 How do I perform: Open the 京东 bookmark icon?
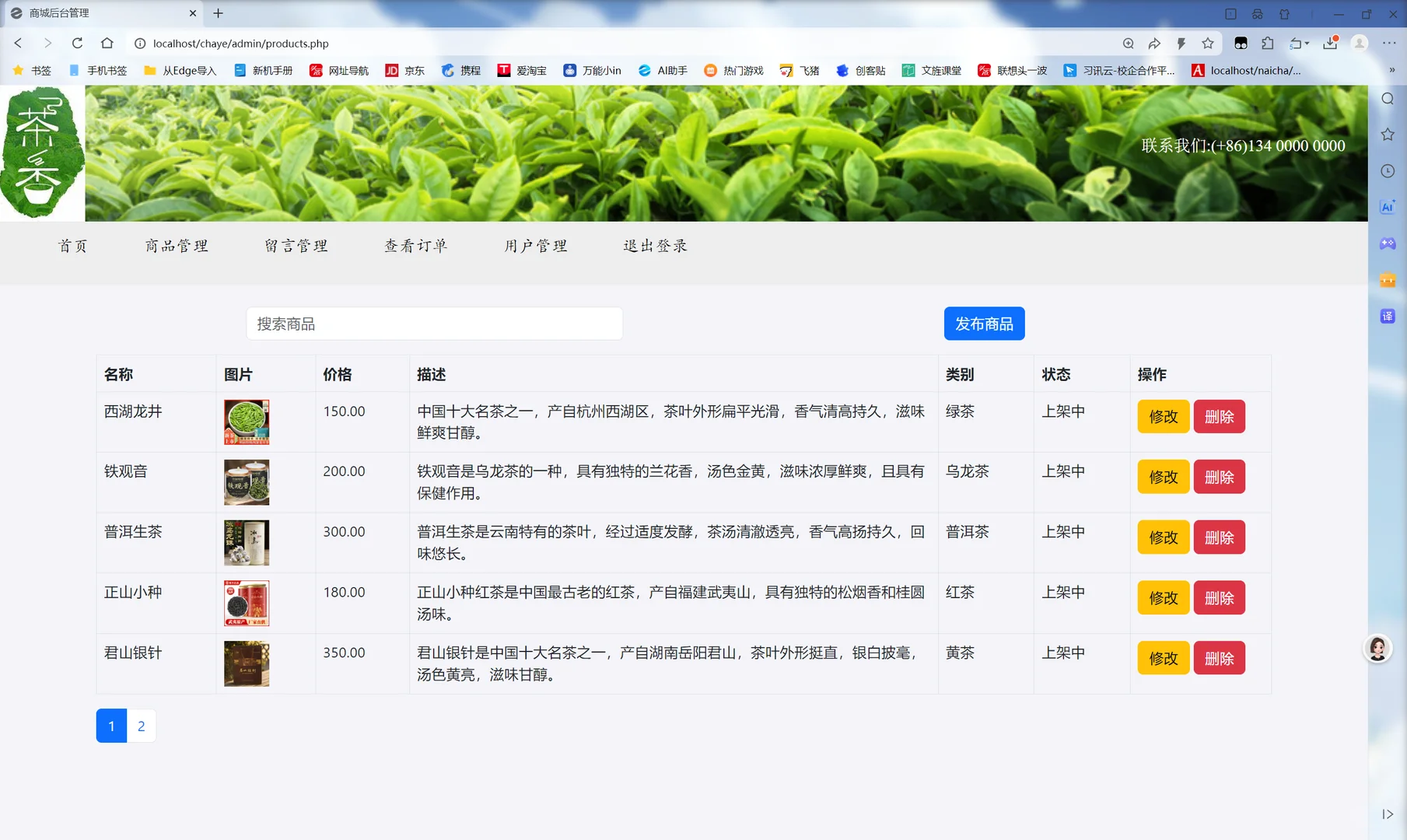tap(392, 70)
